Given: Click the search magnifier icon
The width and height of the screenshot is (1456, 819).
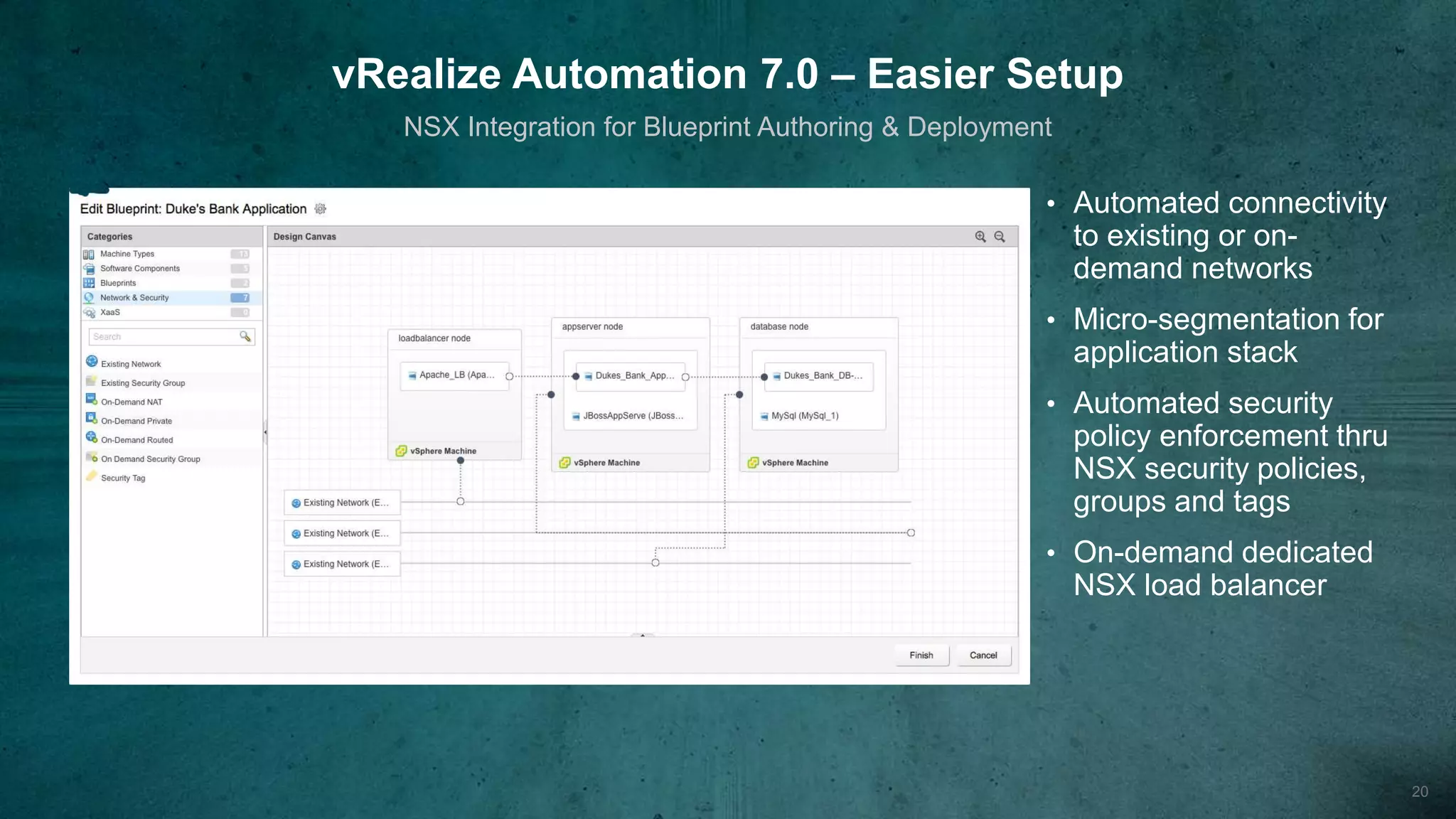Looking at the screenshot, I should pos(245,336).
